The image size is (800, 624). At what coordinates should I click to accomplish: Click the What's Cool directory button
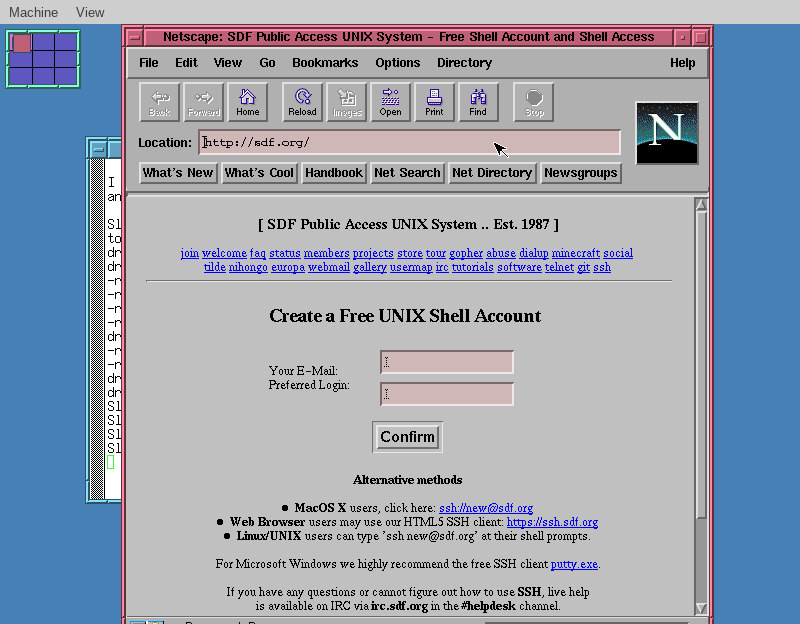point(259,173)
